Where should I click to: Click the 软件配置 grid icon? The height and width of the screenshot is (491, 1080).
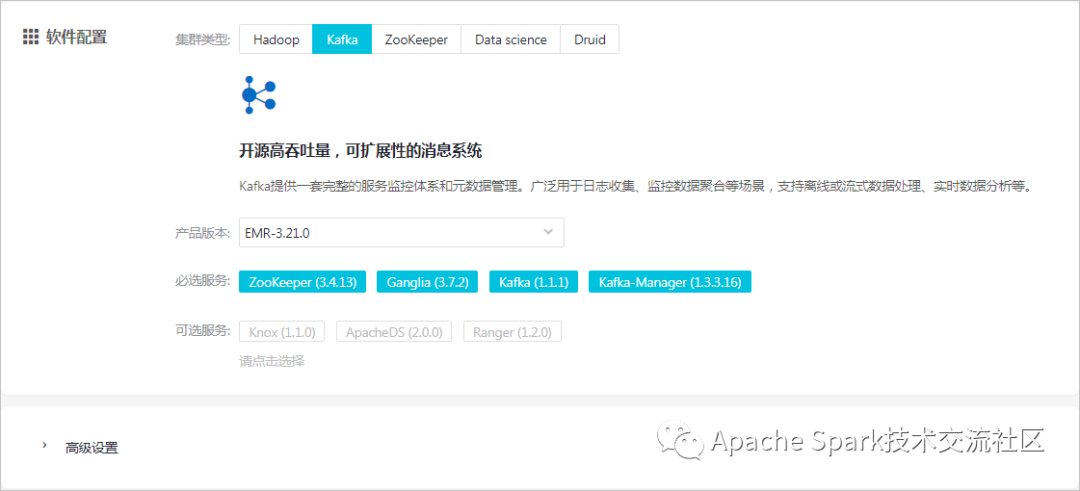pos(30,37)
